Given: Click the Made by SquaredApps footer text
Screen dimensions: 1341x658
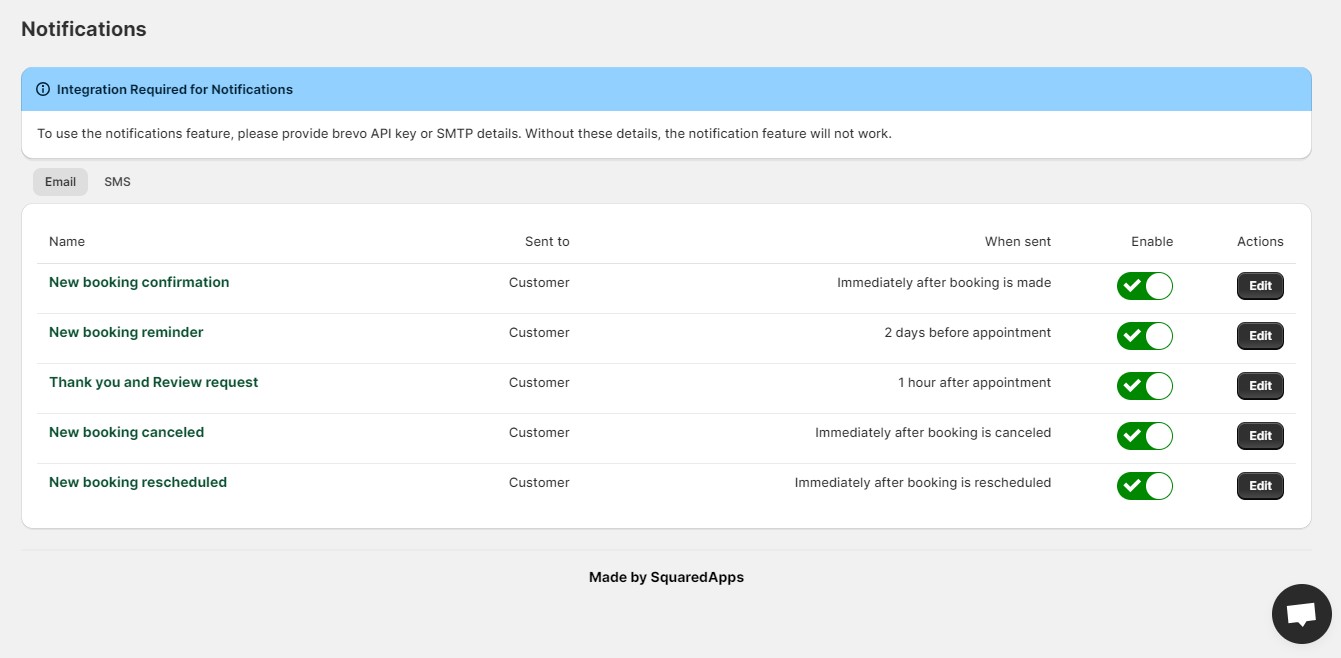Looking at the screenshot, I should point(666,577).
